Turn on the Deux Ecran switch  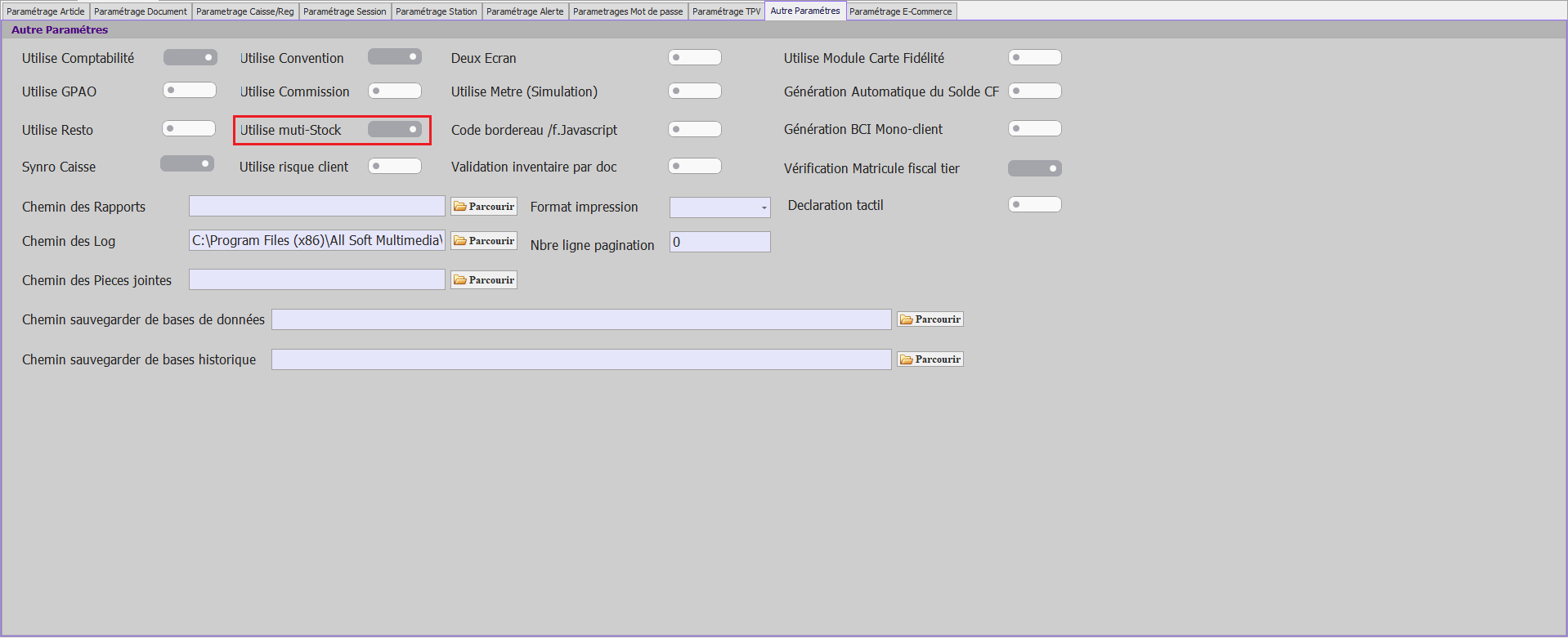pyautogui.click(x=695, y=57)
